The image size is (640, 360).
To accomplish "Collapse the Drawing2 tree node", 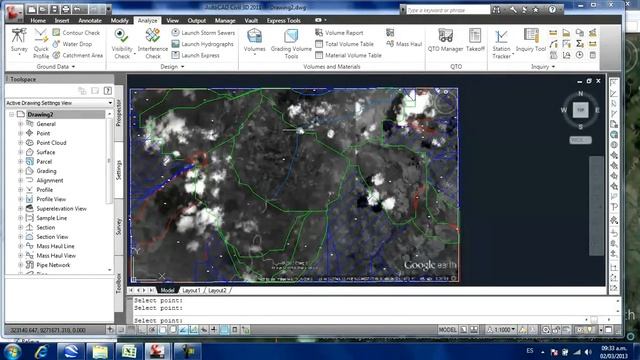I will (11, 114).
